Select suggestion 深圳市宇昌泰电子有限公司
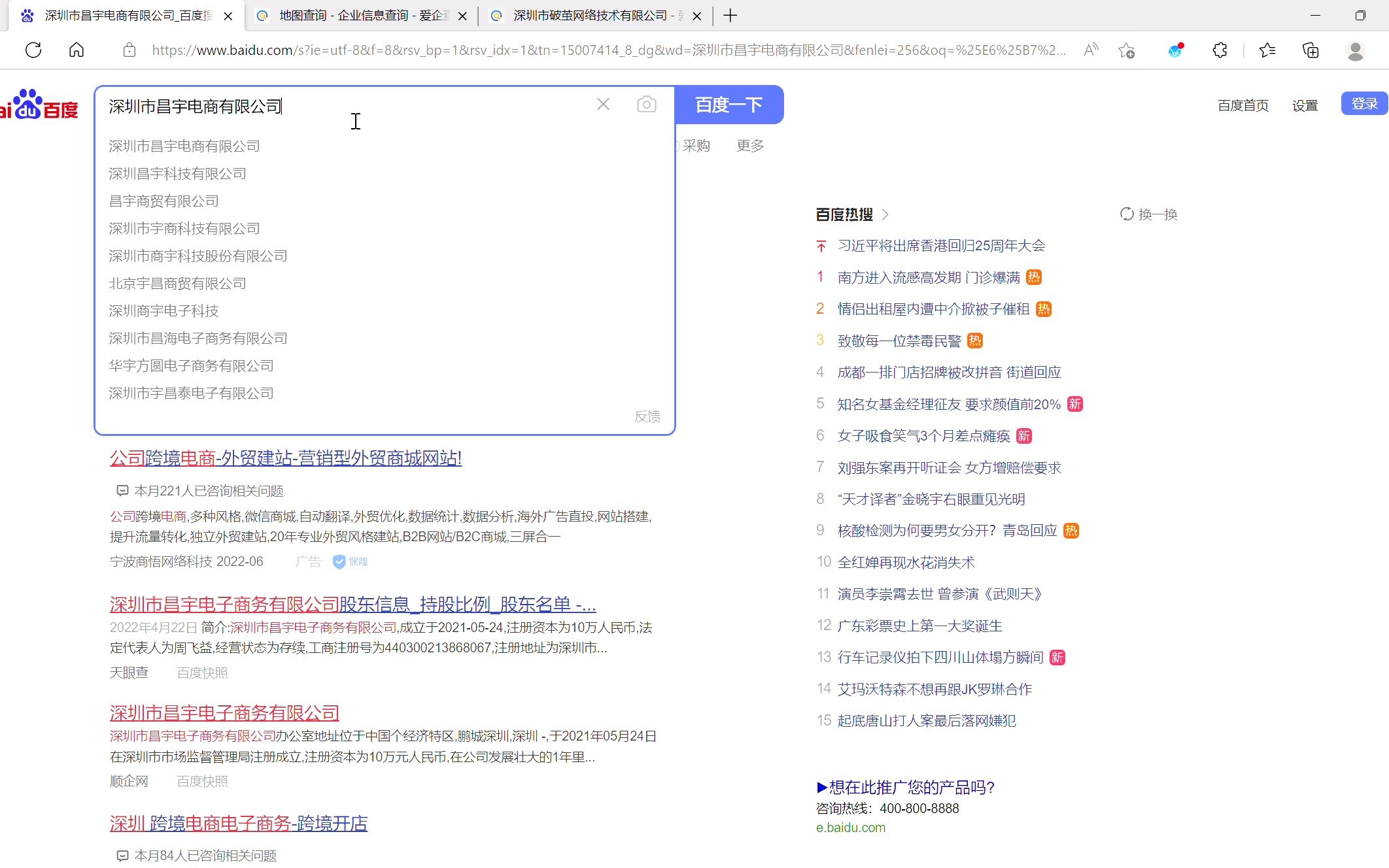This screenshot has width=1389, height=868. [x=191, y=393]
